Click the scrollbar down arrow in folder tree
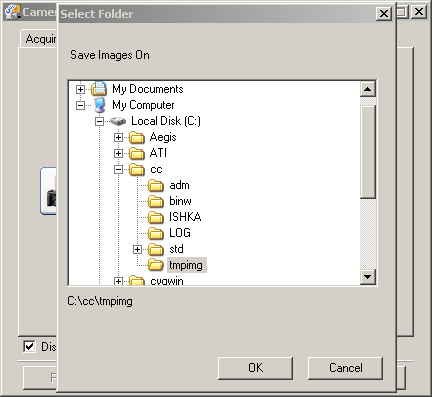Image resolution: width=432 pixels, height=397 pixels. click(x=368, y=277)
